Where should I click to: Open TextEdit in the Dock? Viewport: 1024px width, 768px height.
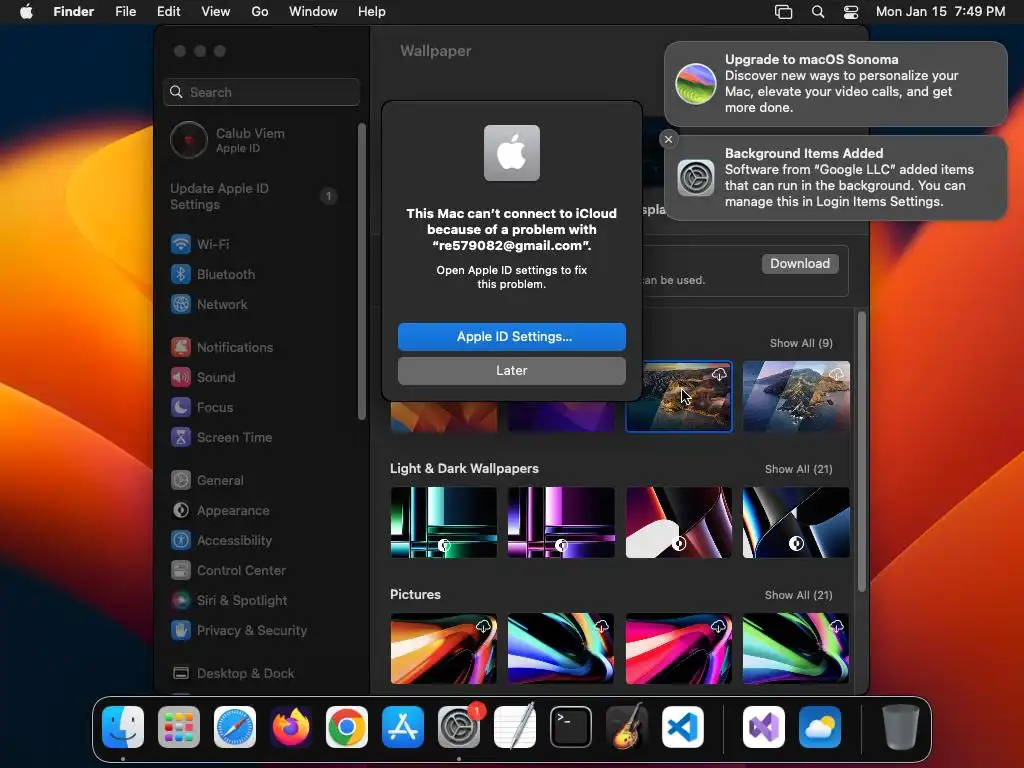pos(515,727)
